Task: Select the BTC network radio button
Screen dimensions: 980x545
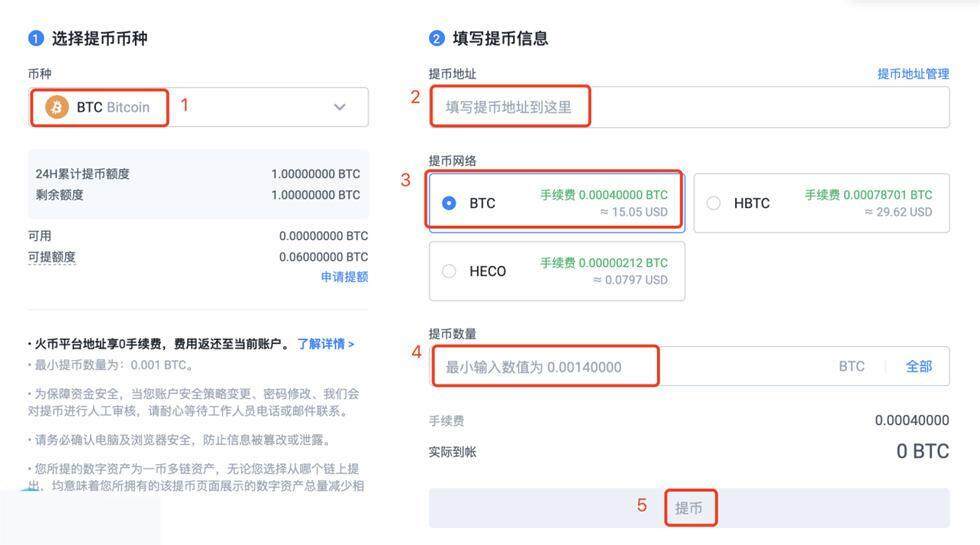Action: click(449, 203)
